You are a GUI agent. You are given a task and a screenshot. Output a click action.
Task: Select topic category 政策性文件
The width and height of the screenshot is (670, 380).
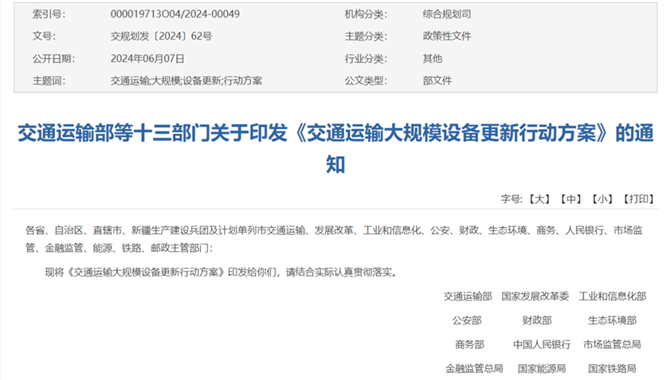pyautogui.click(x=447, y=36)
